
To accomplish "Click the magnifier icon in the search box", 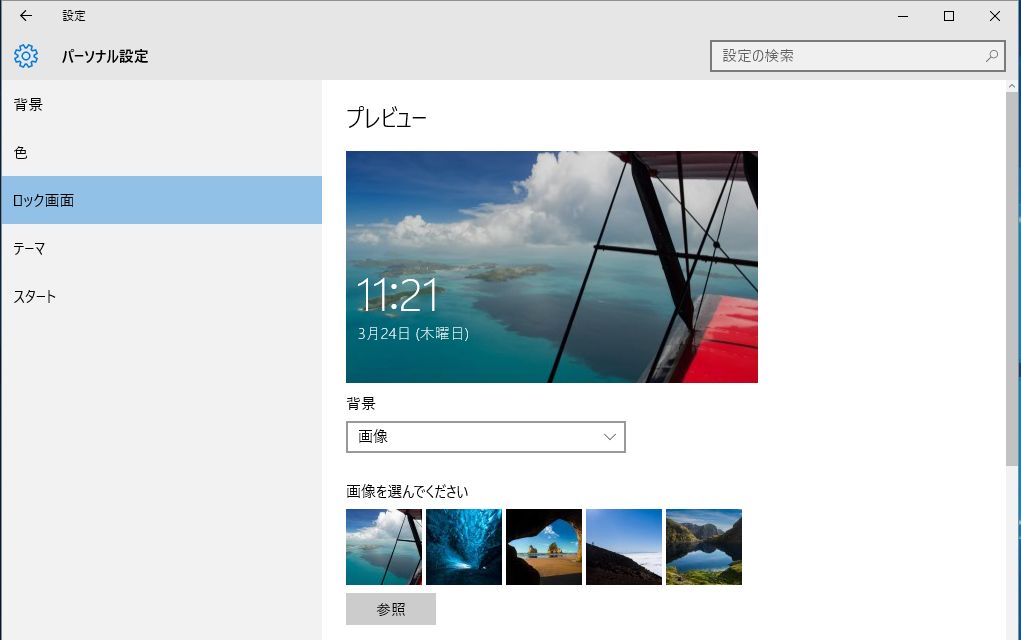I will 992,56.
